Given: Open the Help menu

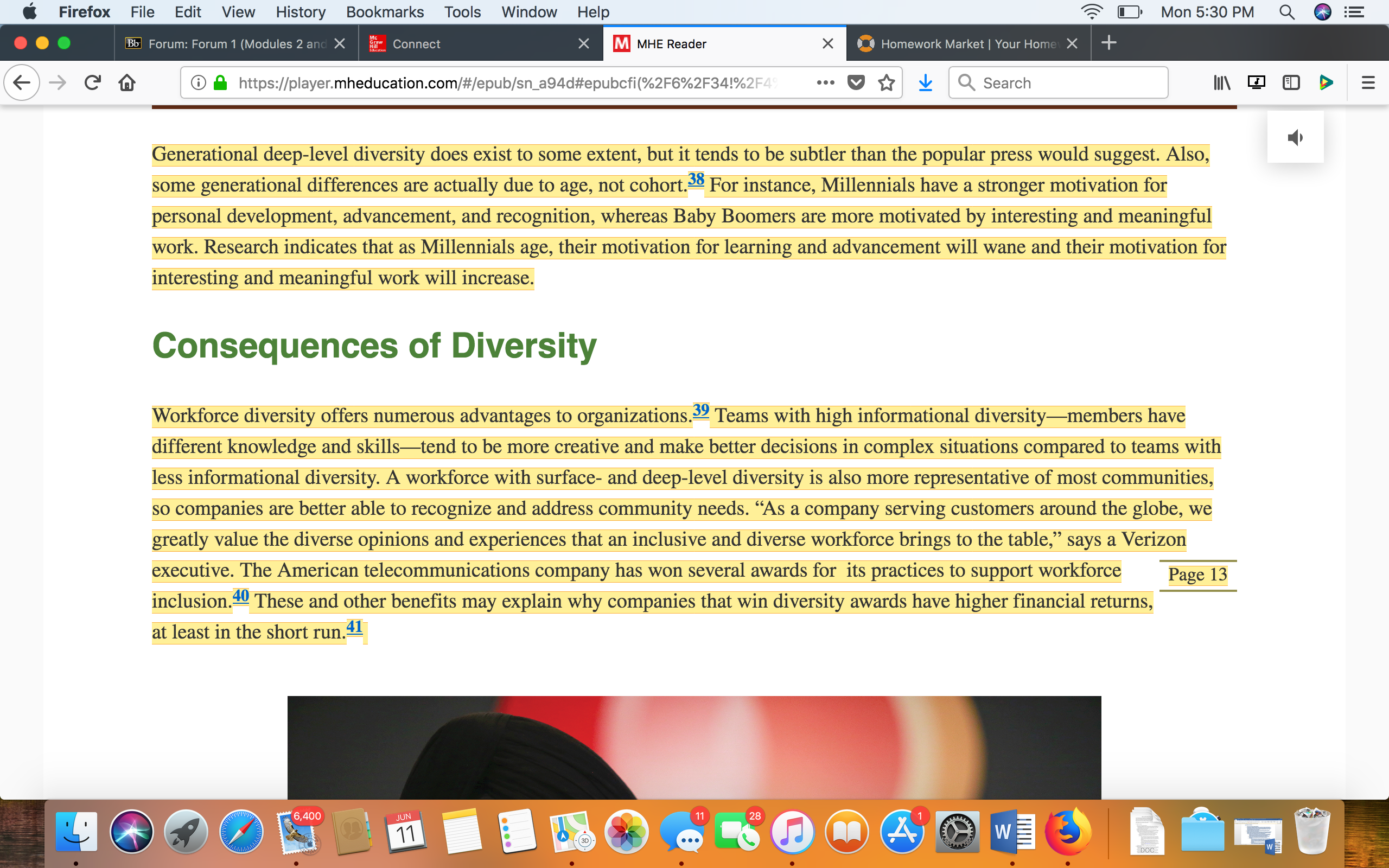Looking at the screenshot, I should pos(594,12).
